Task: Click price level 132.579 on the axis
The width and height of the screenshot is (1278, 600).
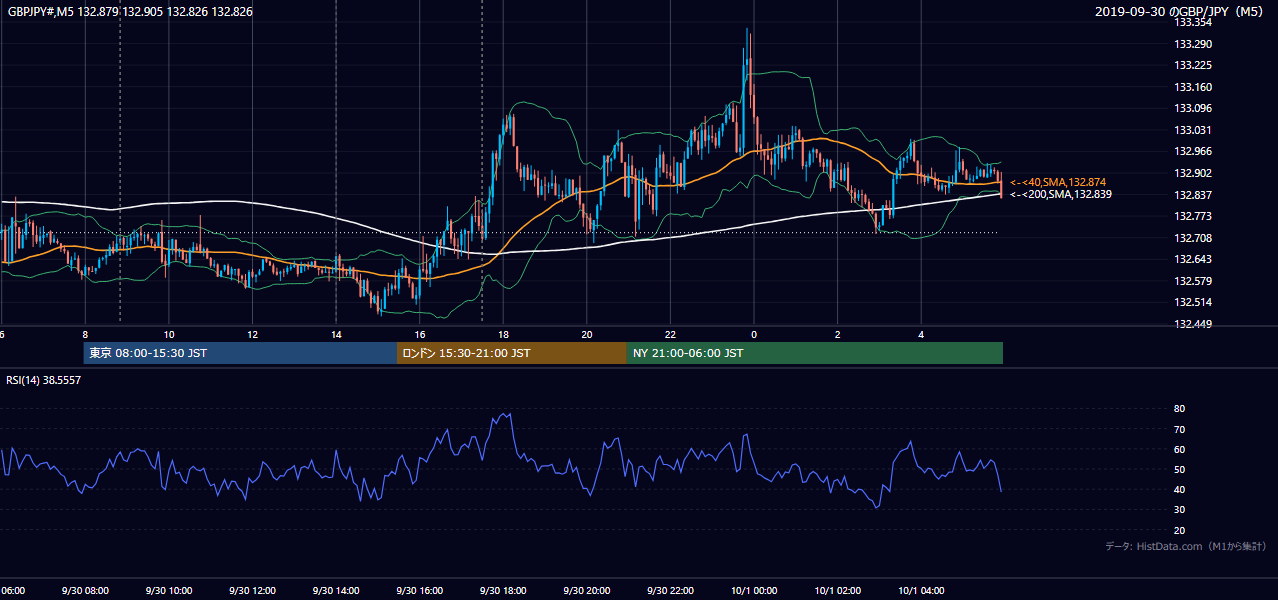Action: tap(1192, 281)
